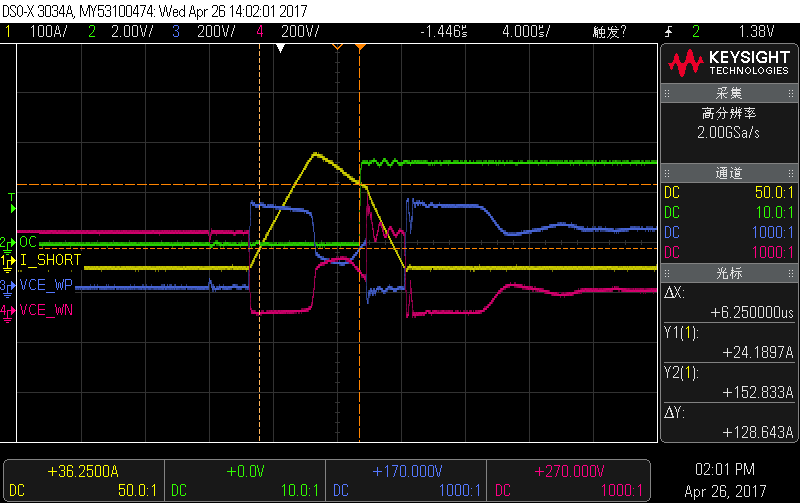Viewport: 800px width, 503px height.
Task: Click the blue 1000:1 probe ratio in 通道 panel
Action: coord(773,232)
